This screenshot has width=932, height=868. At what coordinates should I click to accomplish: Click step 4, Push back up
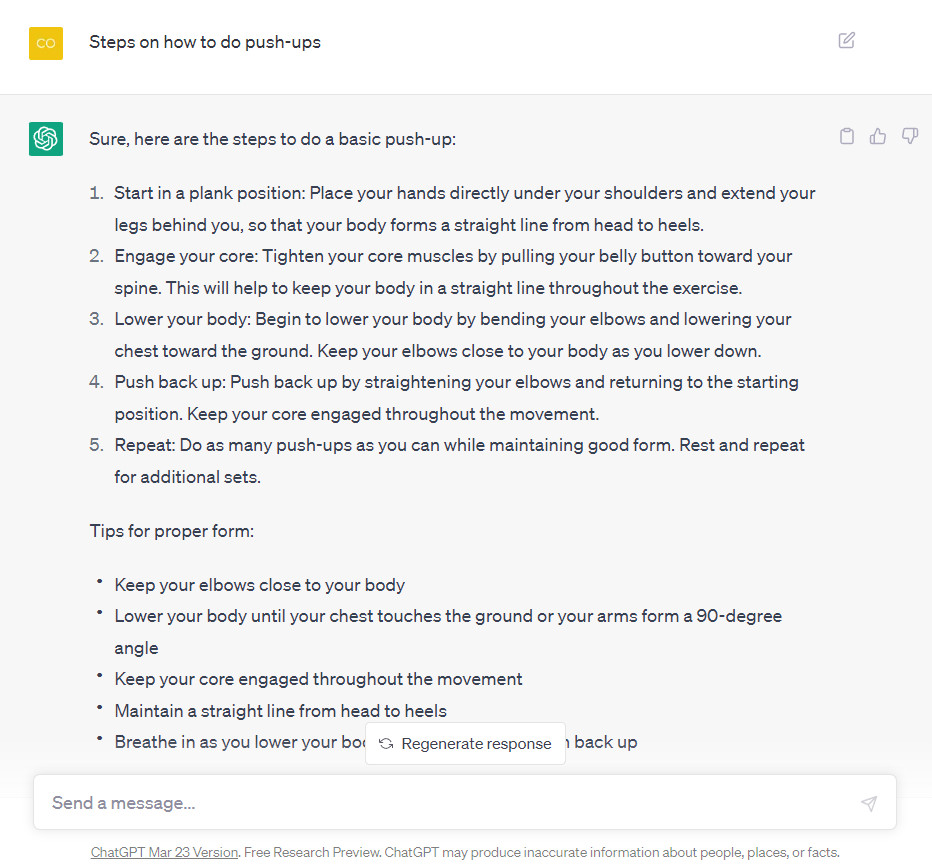pos(456,398)
